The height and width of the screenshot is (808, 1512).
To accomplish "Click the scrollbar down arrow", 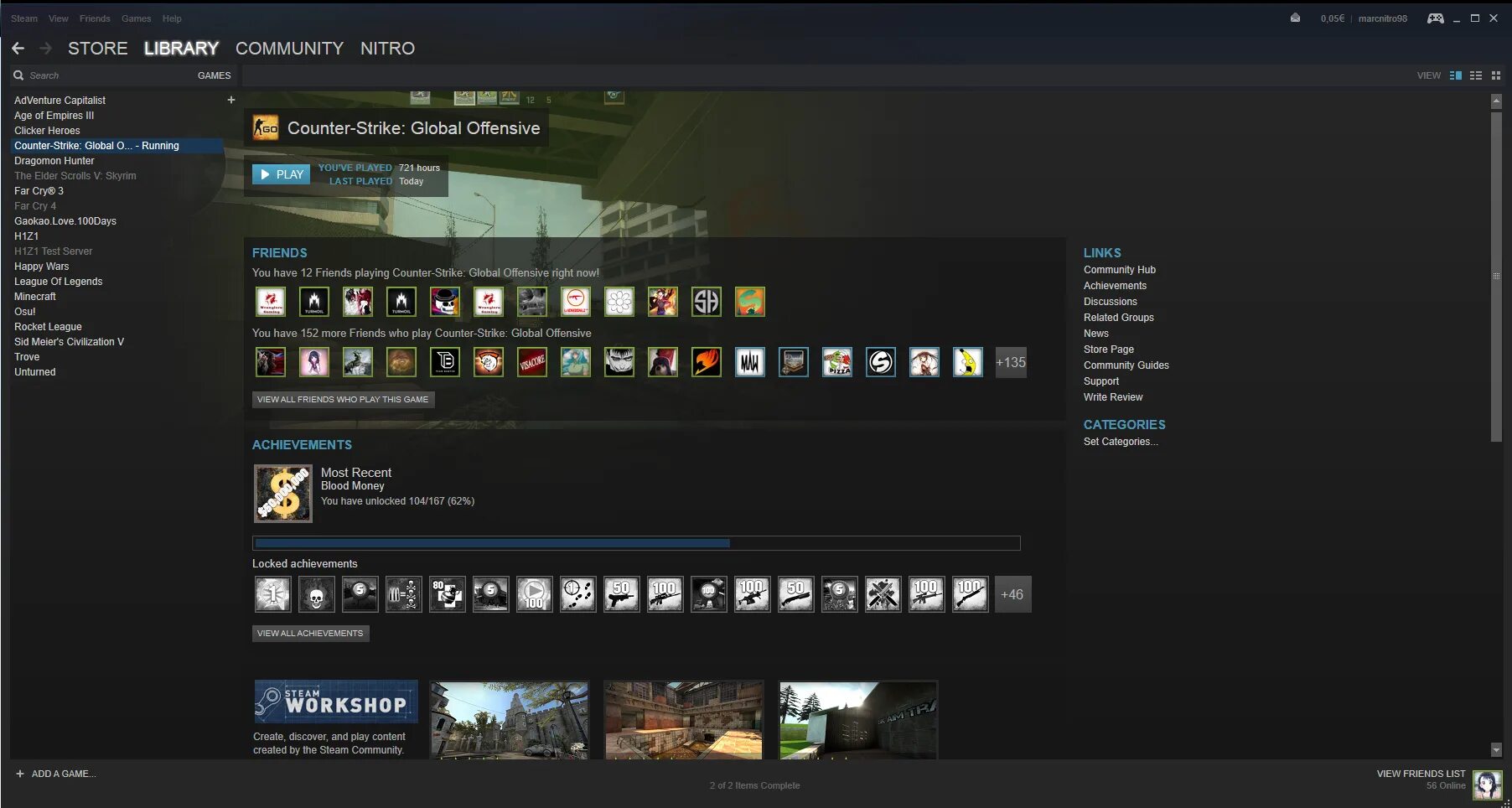I will tap(1496, 750).
